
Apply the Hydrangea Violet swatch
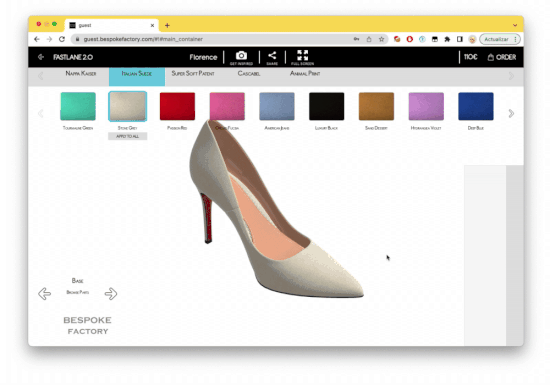click(x=426, y=106)
